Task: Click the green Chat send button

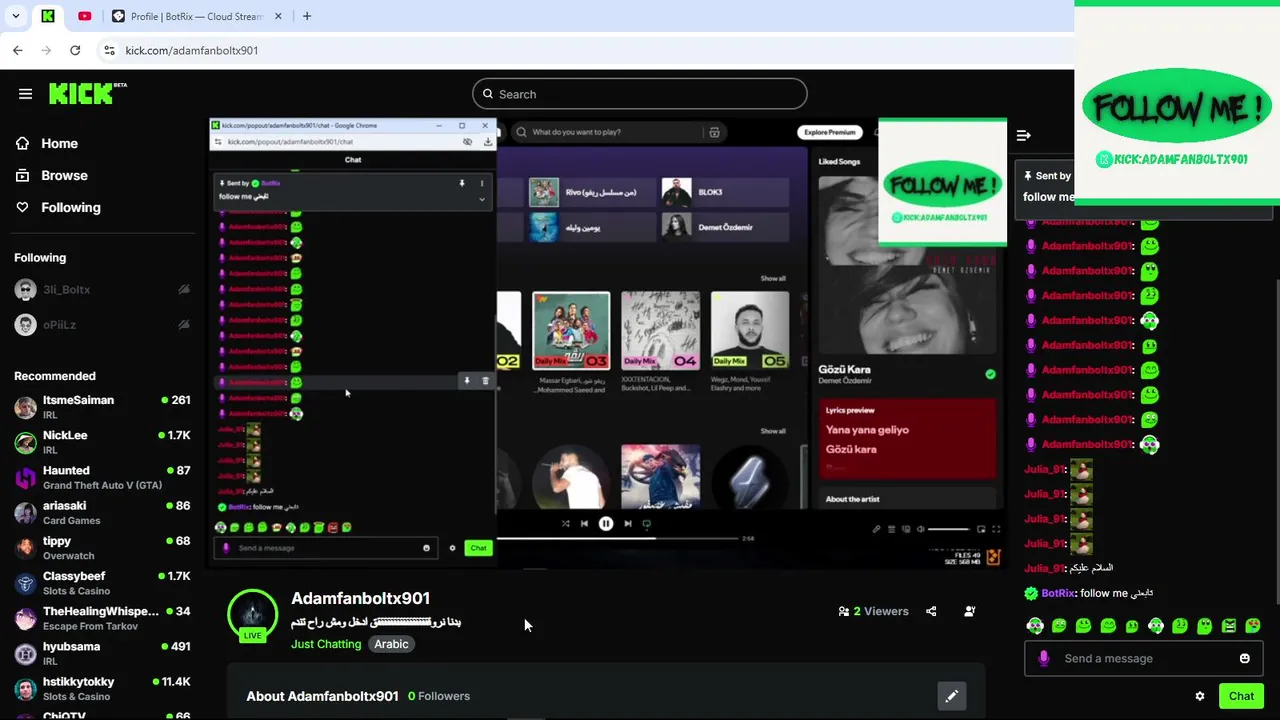Action: coord(1241,696)
